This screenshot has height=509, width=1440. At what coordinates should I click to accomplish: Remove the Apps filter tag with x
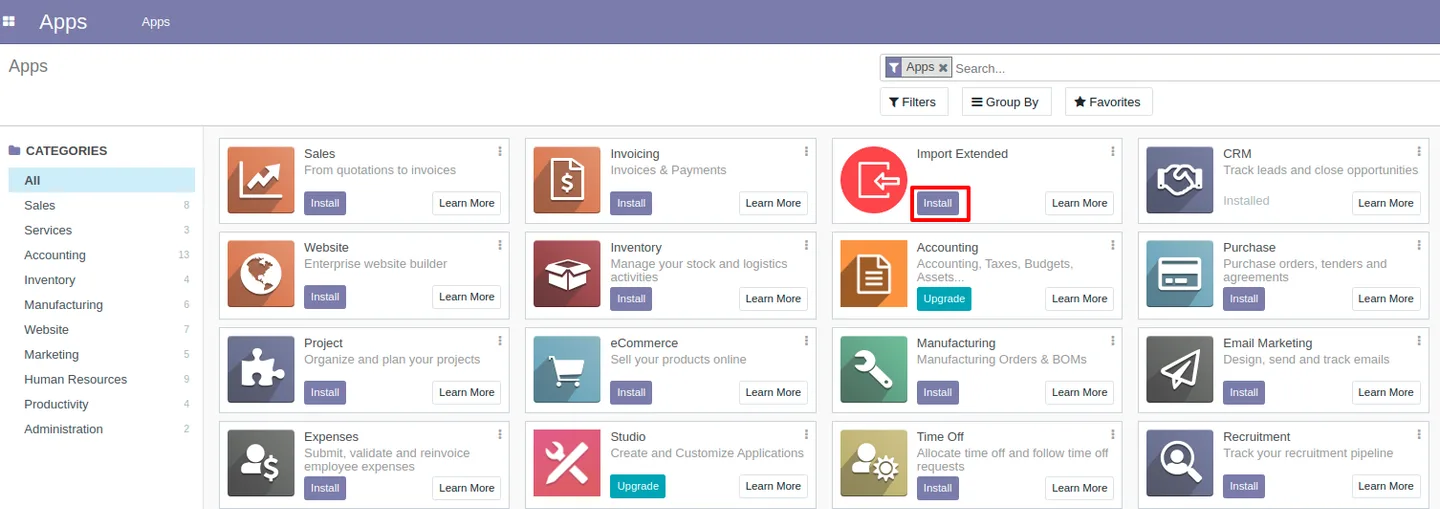tap(943, 68)
